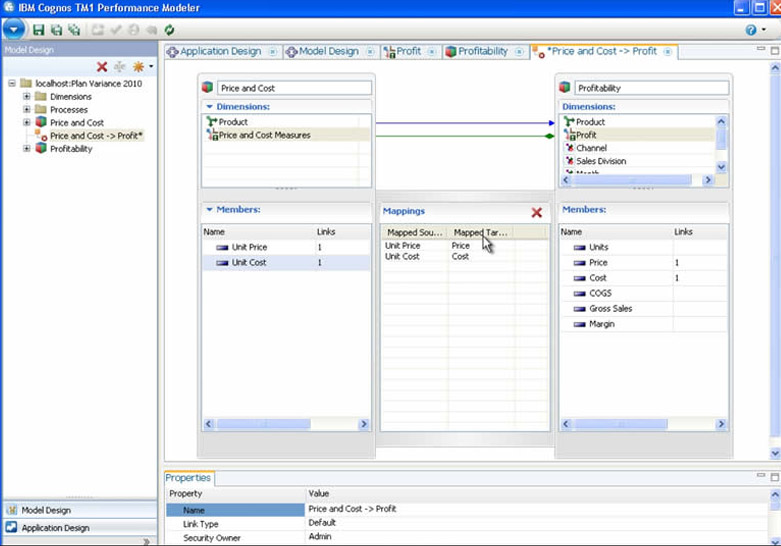The image size is (781, 546).
Task: Select Profitability cube in the tree
Action: pos(71,148)
